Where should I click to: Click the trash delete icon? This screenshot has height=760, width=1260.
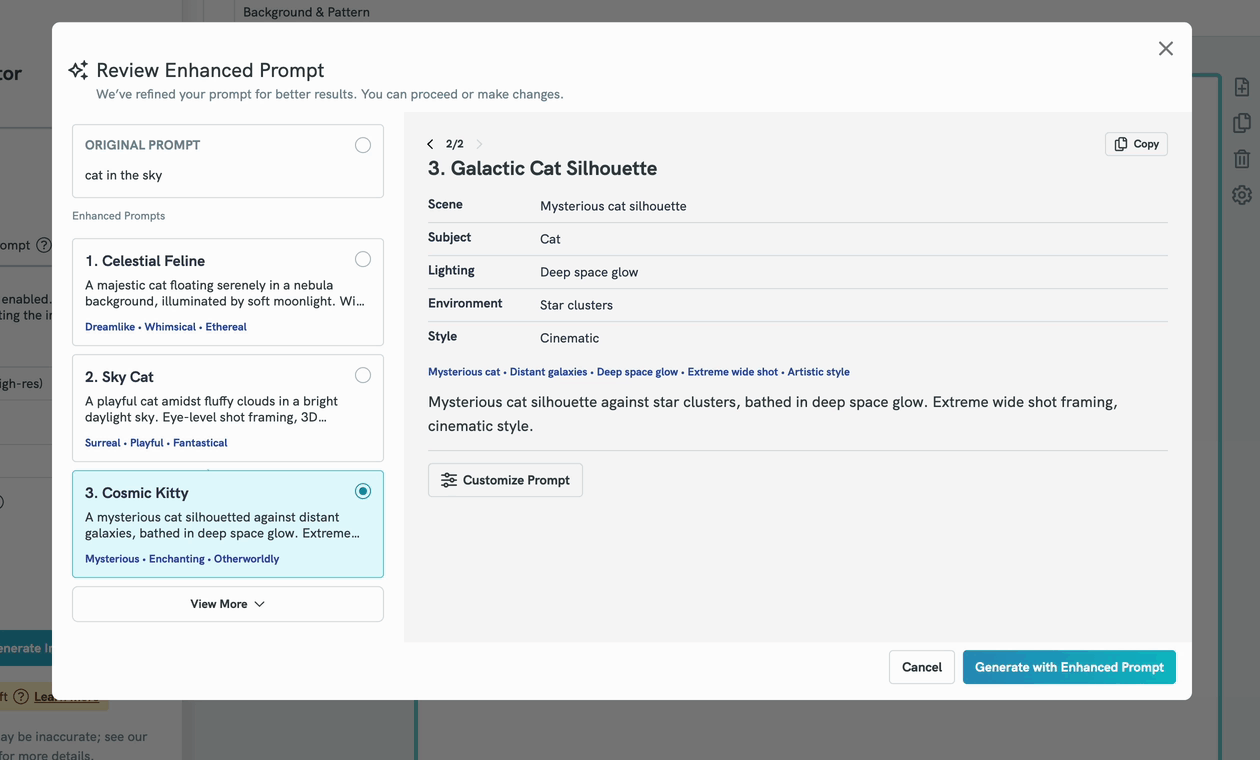click(x=1242, y=159)
